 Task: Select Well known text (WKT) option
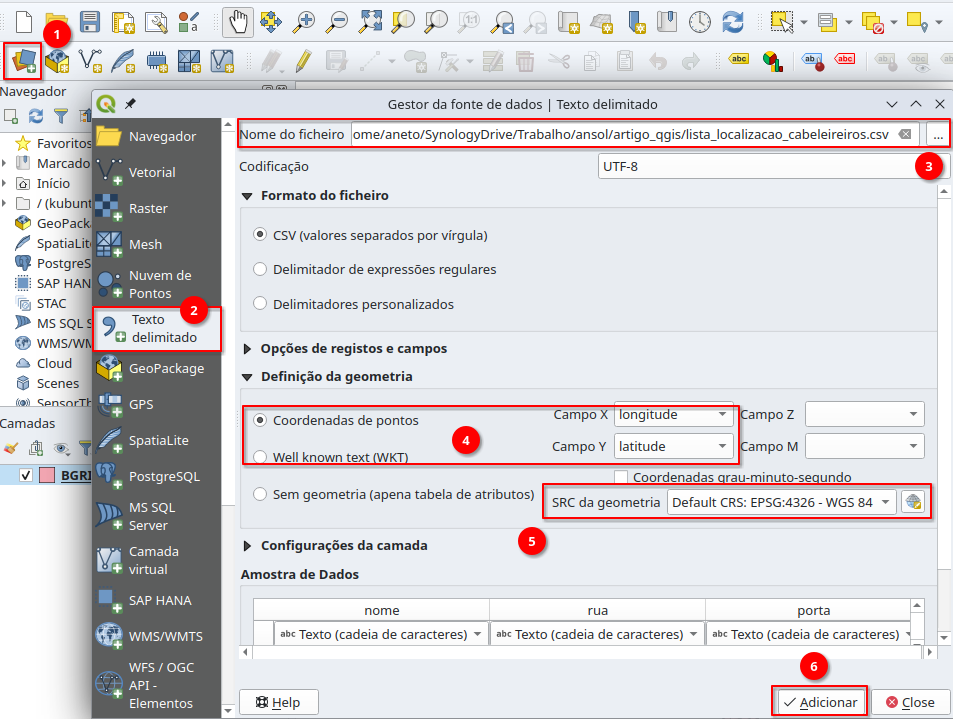coord(260,457)
